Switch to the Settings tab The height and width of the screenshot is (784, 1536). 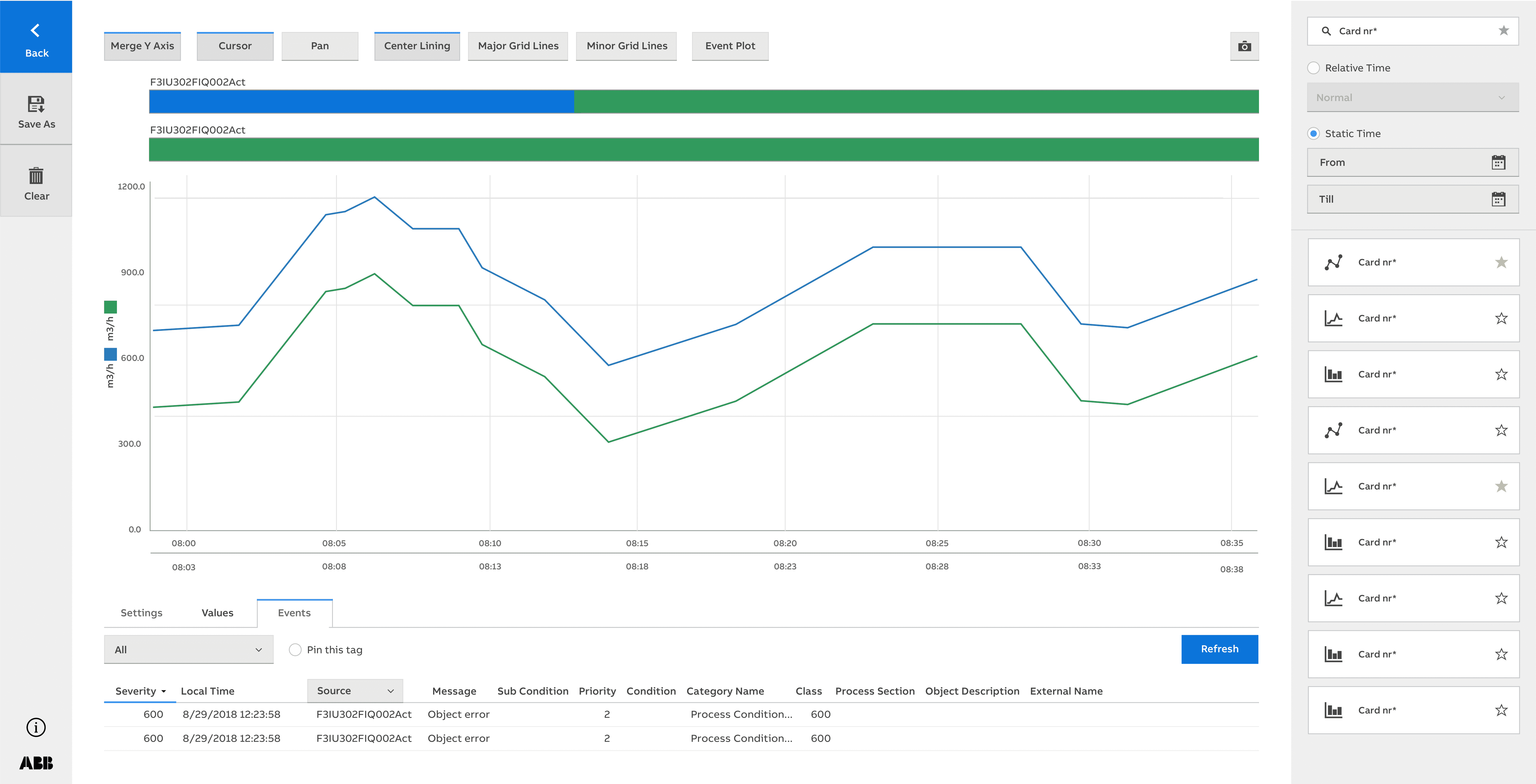(x=141, y=613)
